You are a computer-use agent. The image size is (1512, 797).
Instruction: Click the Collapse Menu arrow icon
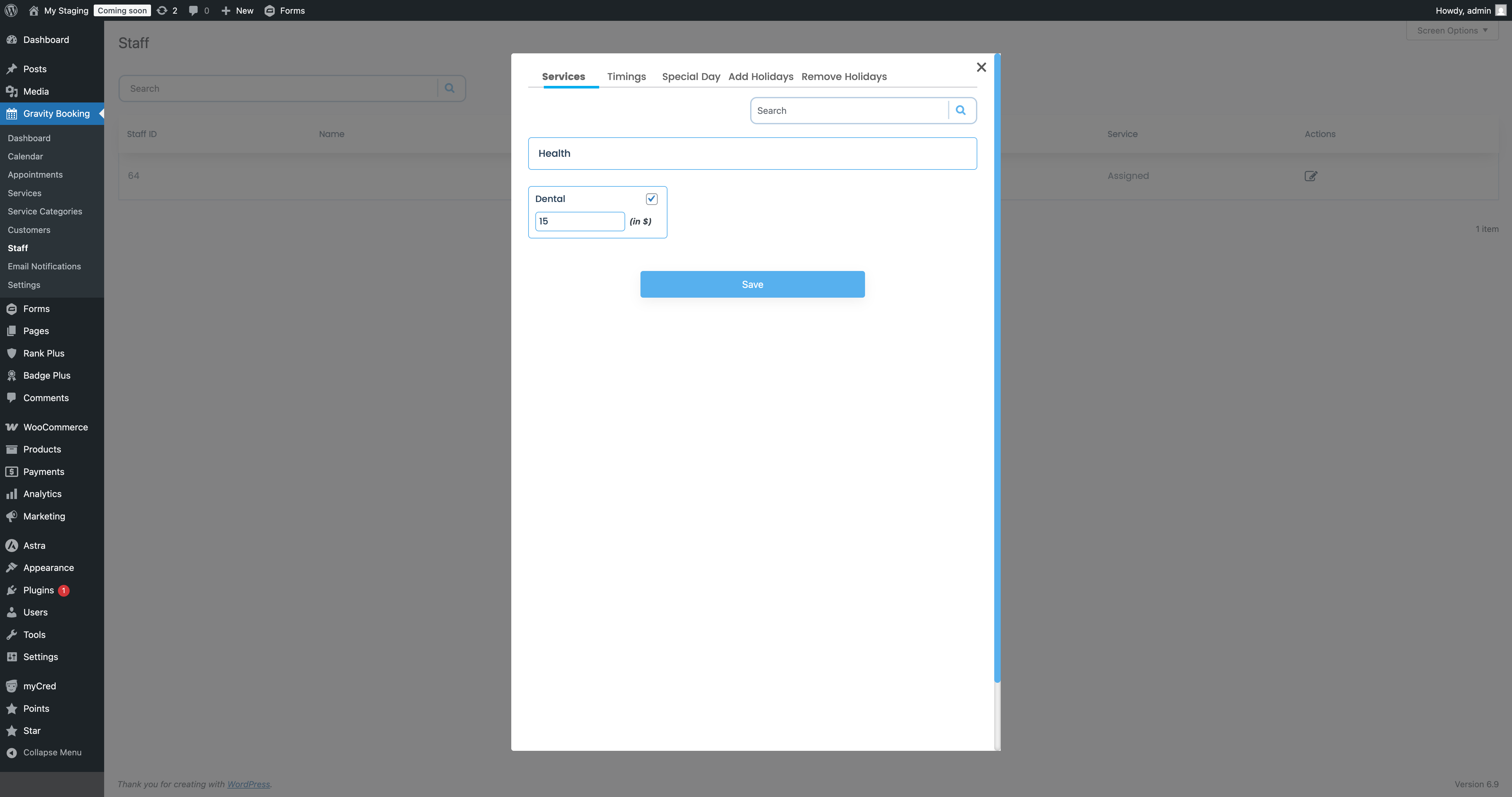(x=12, y=752)
